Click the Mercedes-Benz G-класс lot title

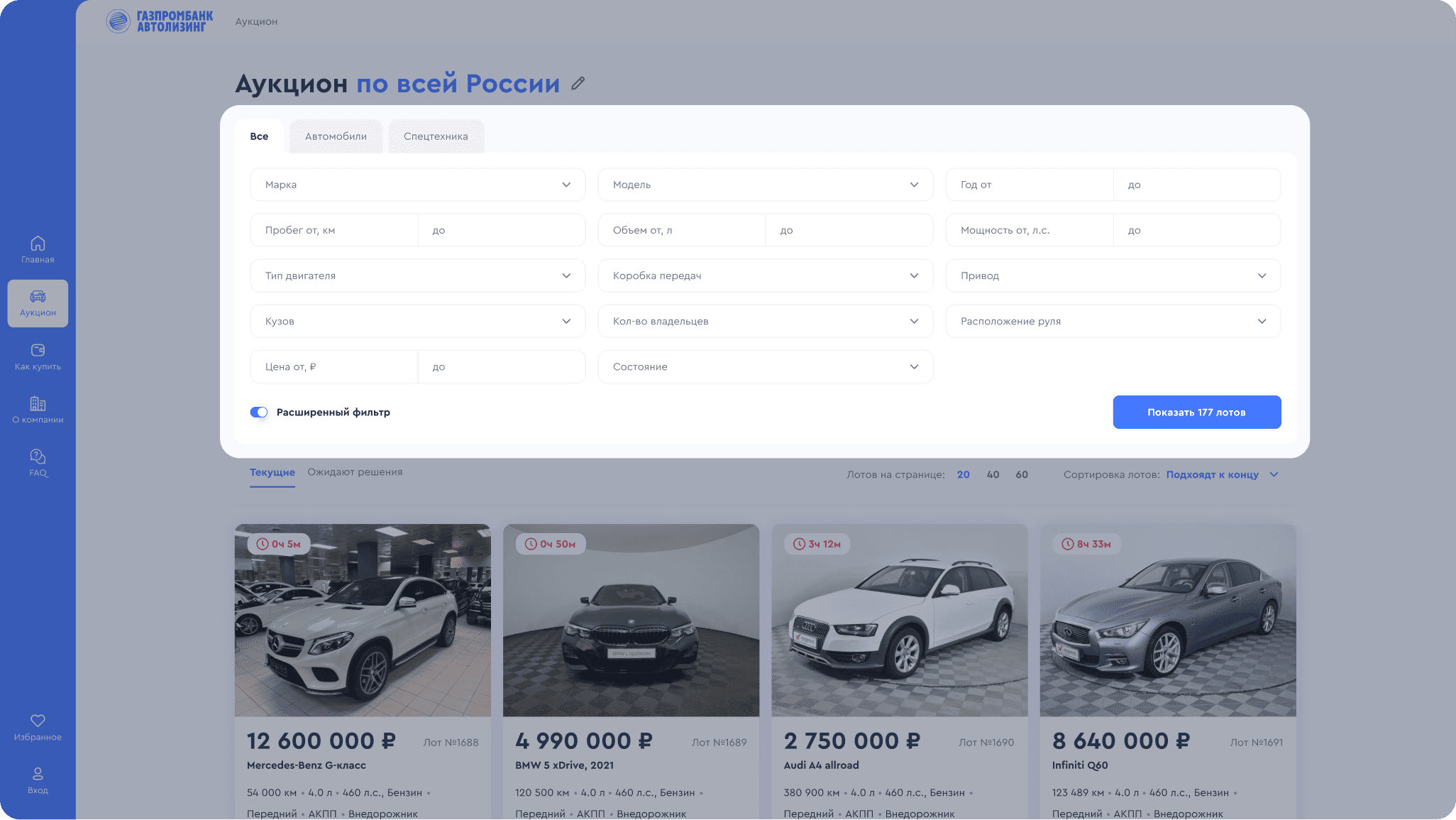(307, 765)
